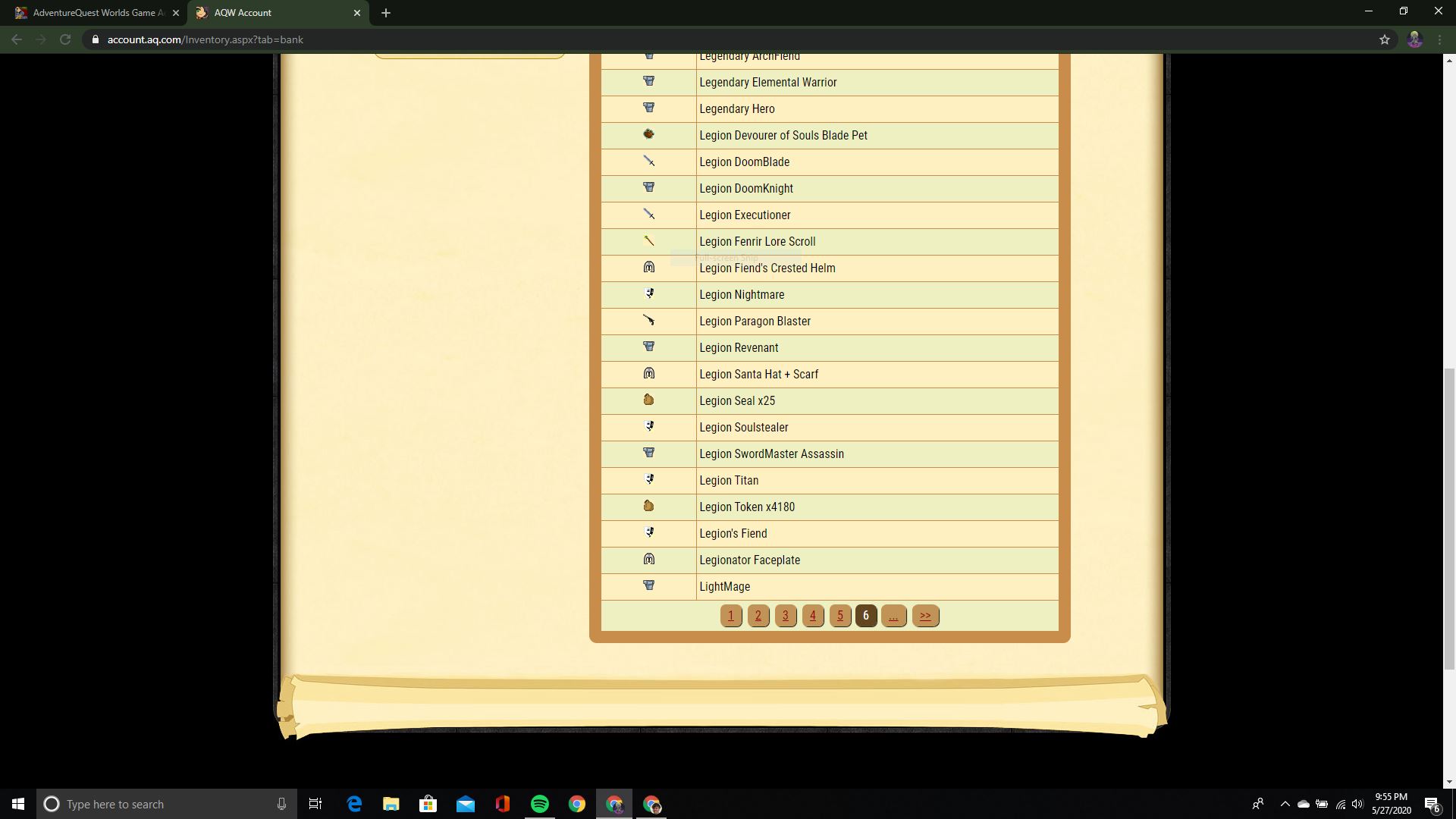Screen dimensions: 1456x819
Task: Open Spotify from the taskbar
Action: pos(540,804)
